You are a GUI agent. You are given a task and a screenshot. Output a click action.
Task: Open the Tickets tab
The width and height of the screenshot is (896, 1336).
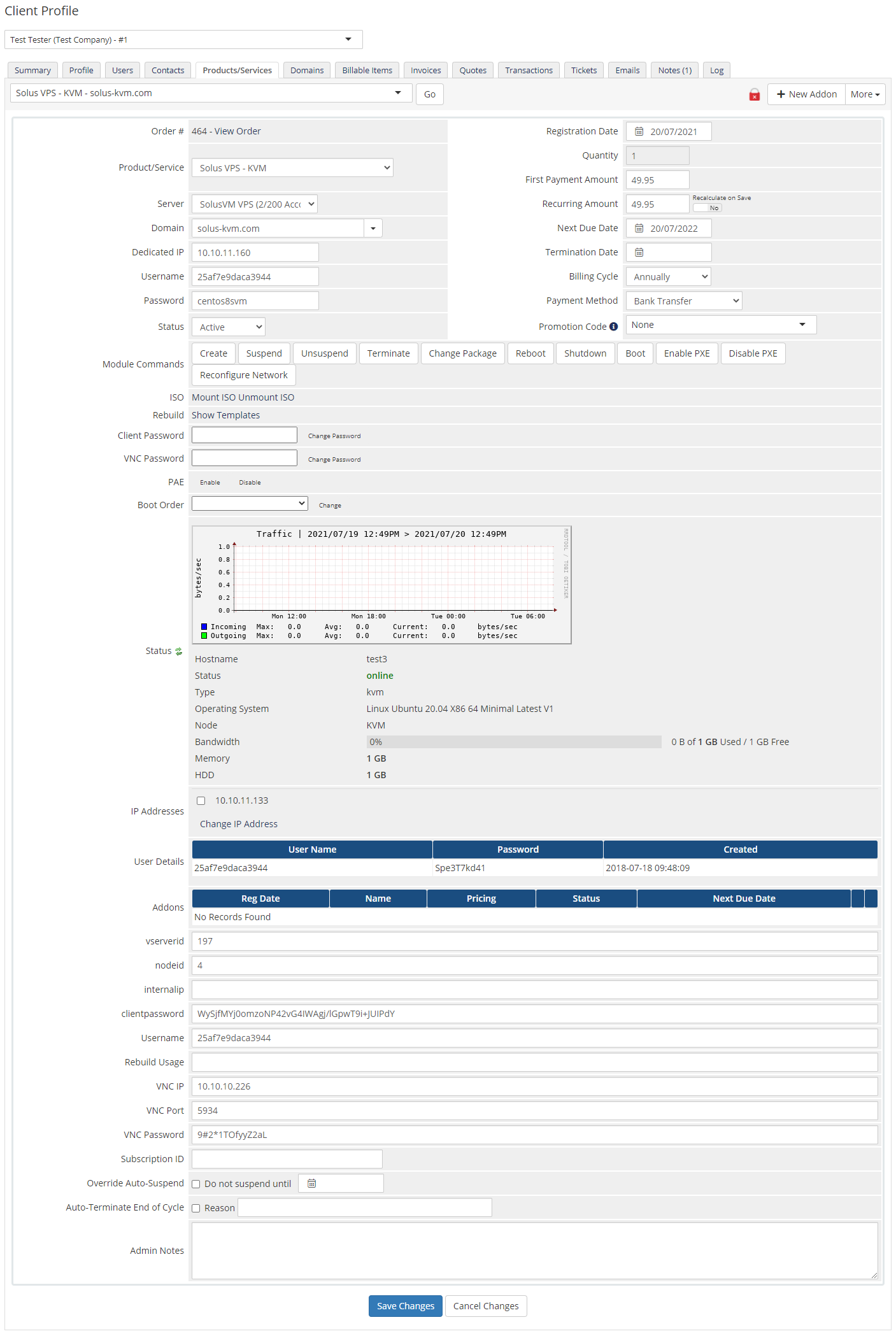[583, 70]
